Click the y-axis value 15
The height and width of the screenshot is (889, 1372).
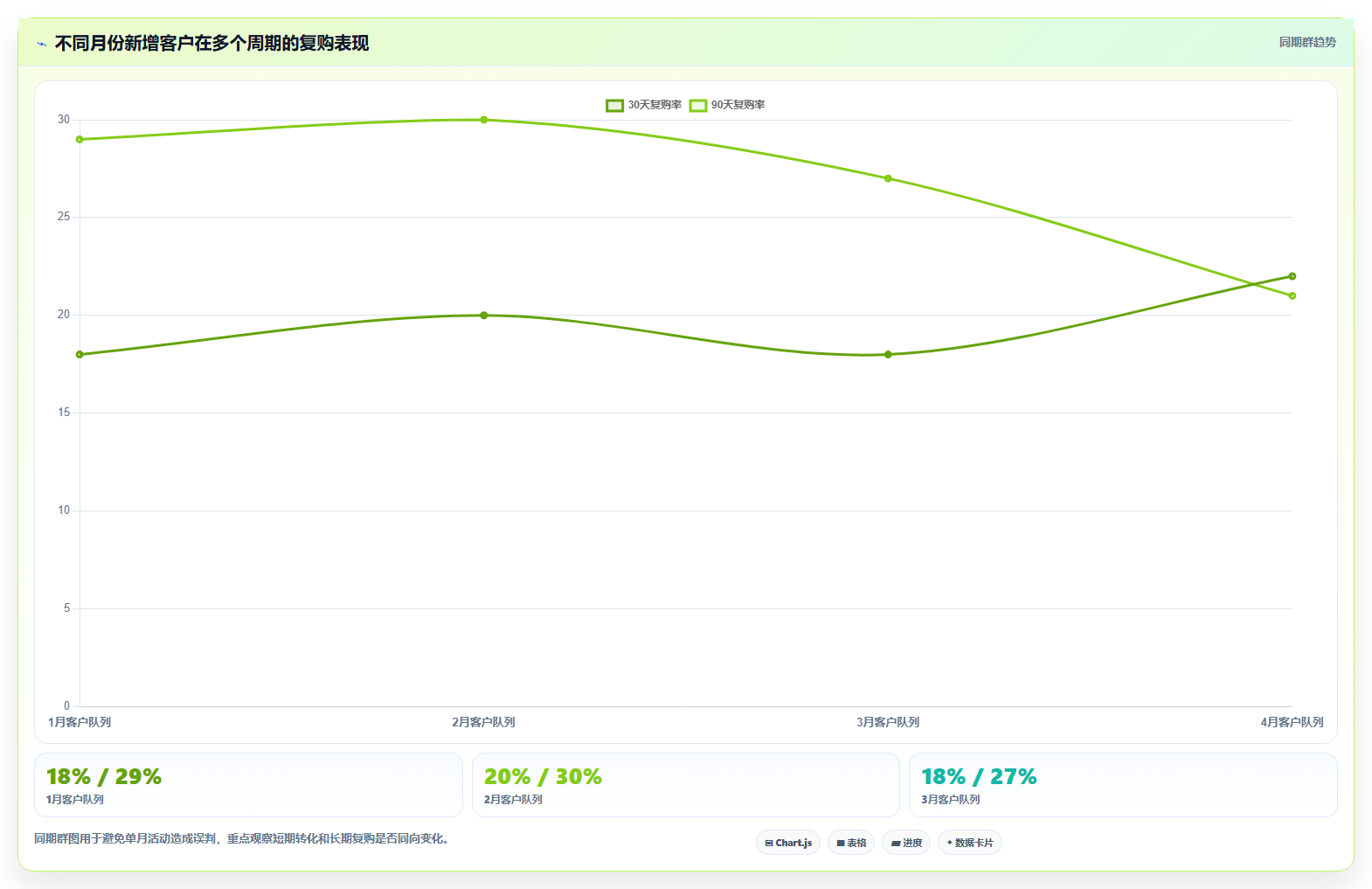click(x=64, y=413)
